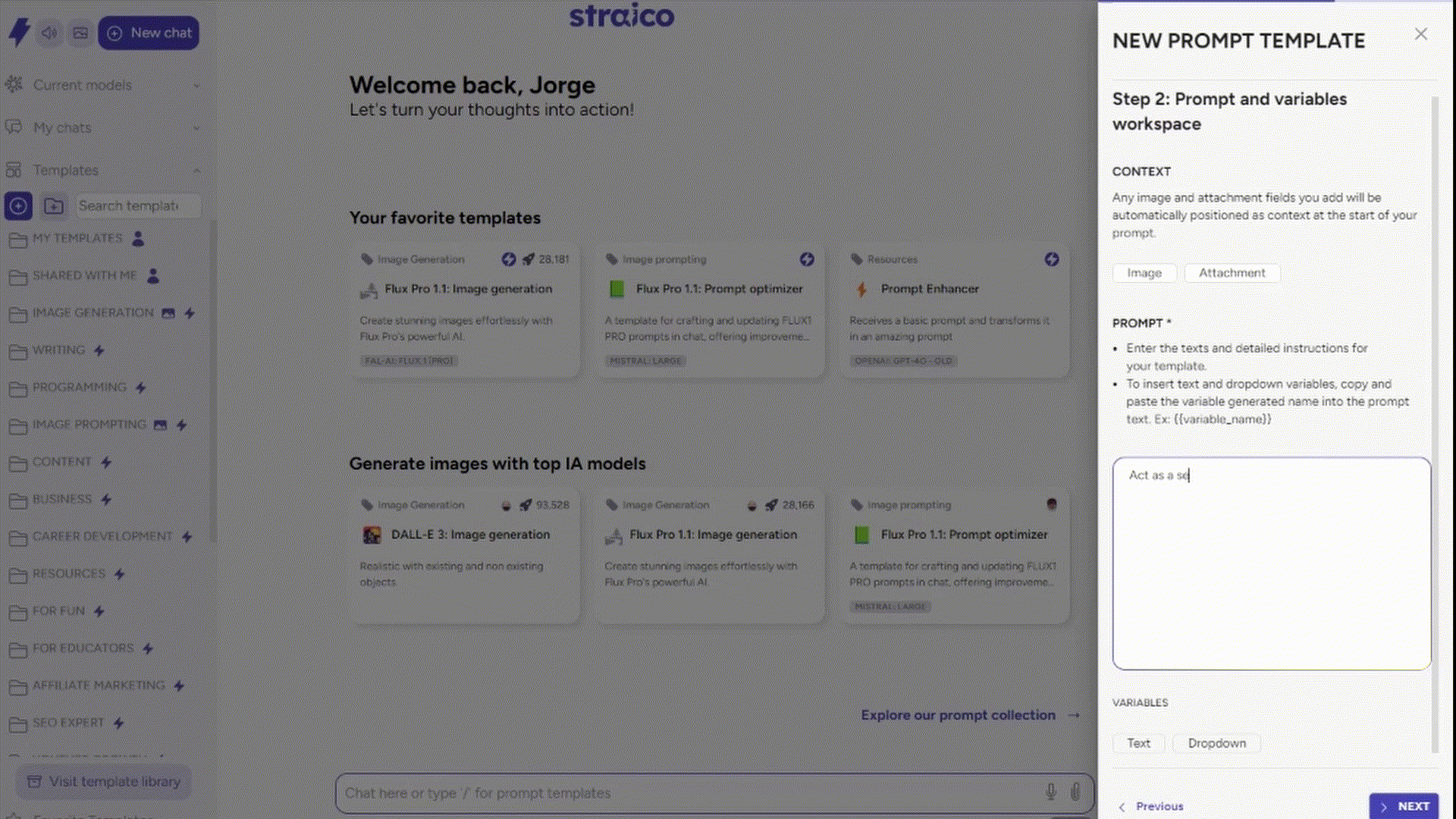Click the paperclip attachment icon in chat bar
Viewport: 1456px width, 819px height.
coord(1075,792)
